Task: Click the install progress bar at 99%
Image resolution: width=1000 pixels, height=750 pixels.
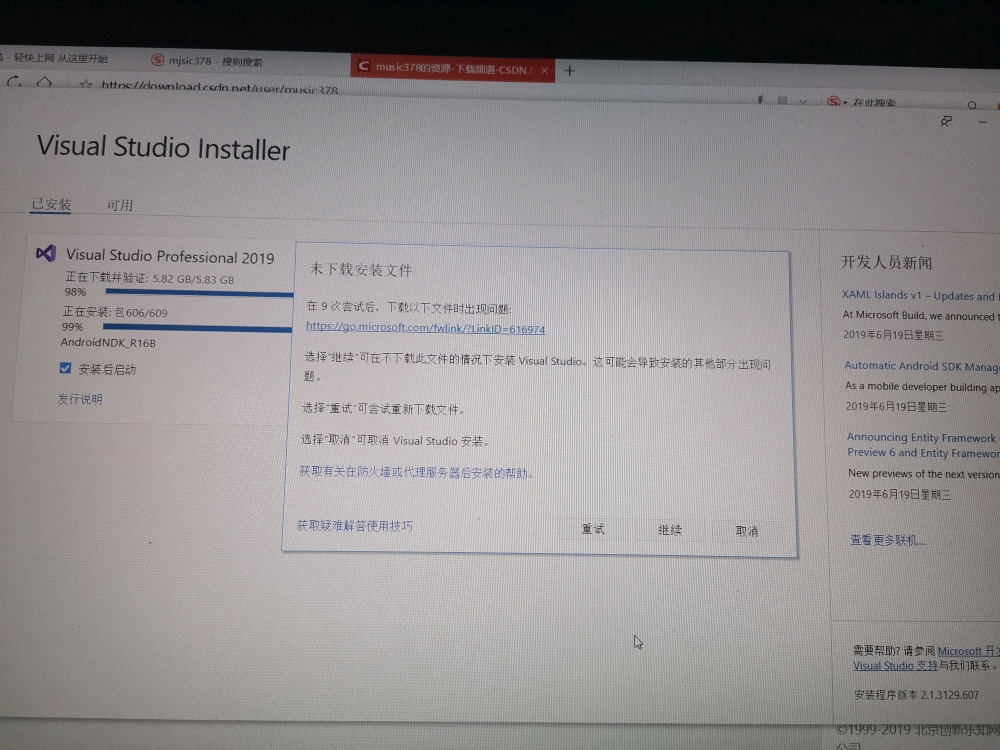Action: pyautogui.click(x=197, y=328)
